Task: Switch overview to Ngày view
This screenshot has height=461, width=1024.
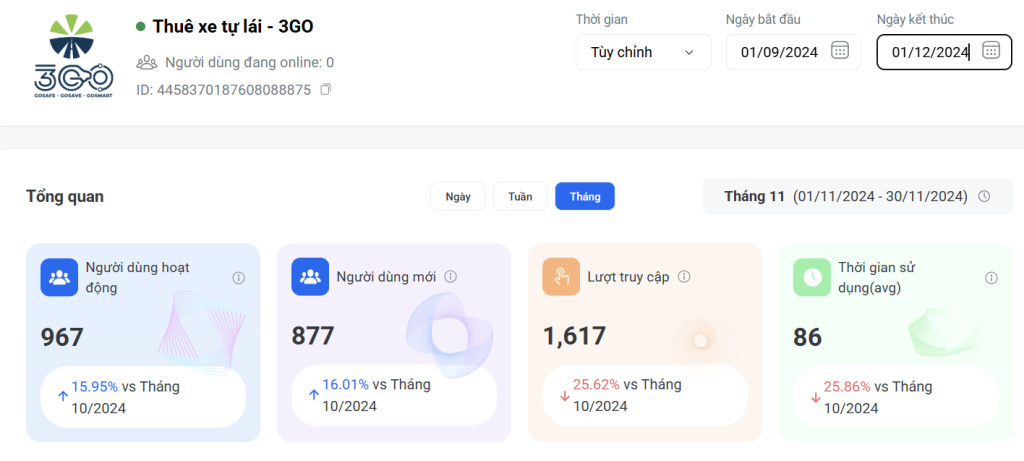Action: click(458, 196)
